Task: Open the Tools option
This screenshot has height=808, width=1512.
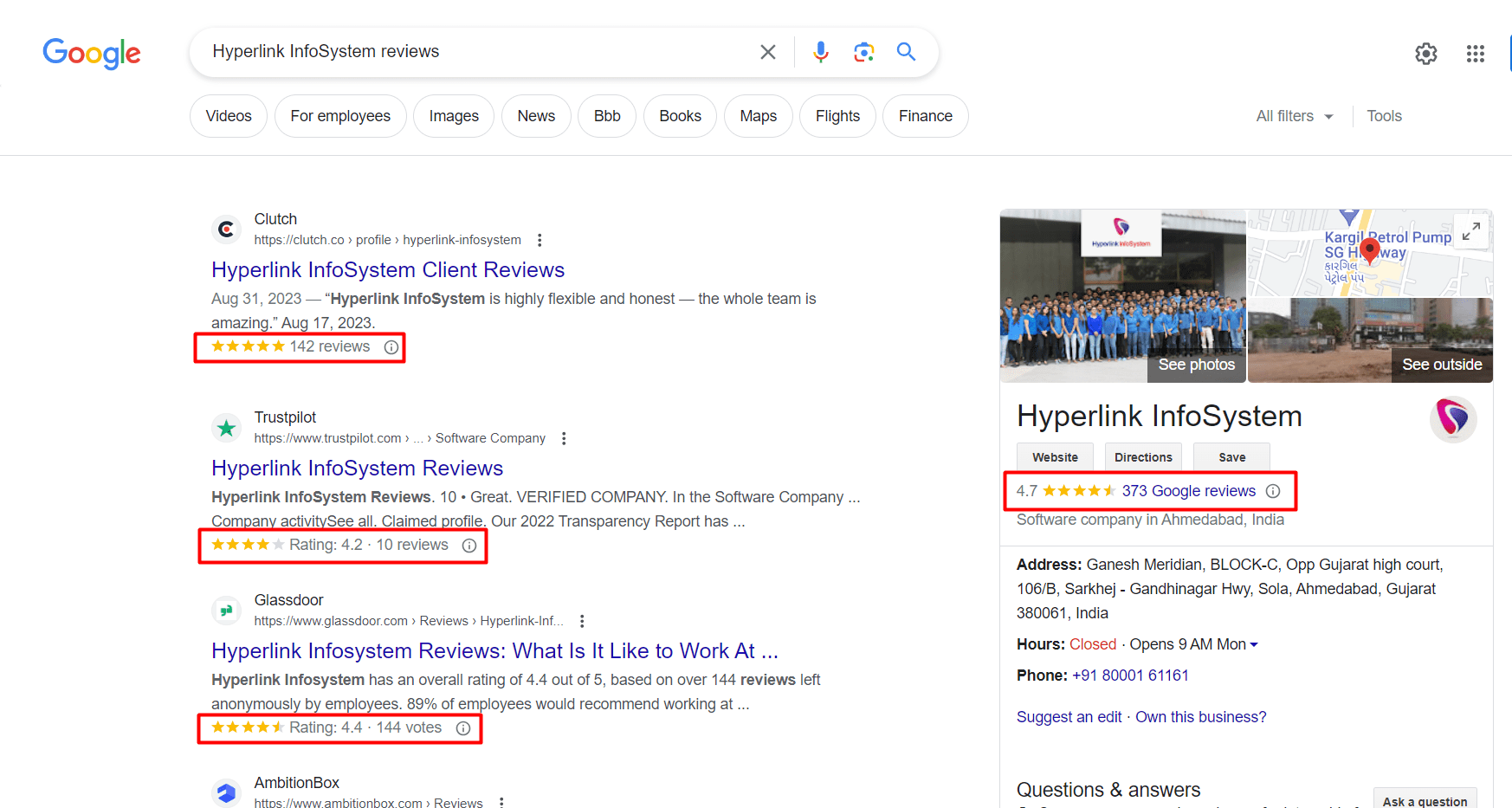Action: [x=1384, y=116]
